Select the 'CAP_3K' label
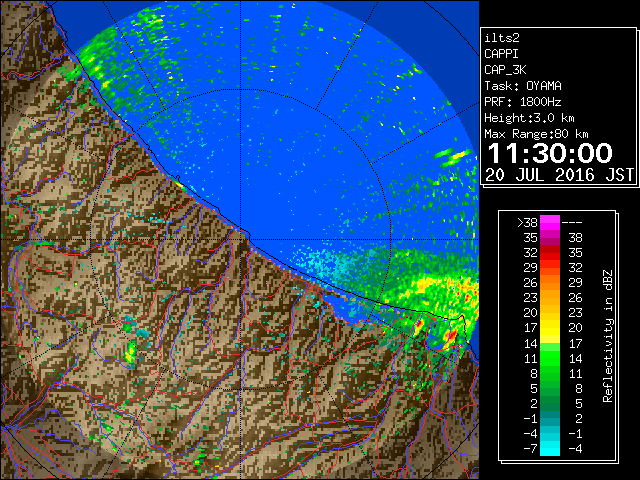Image resolution: width=640 pixels, height=480 pixels. pyautogui.click(x=505, y=70)
